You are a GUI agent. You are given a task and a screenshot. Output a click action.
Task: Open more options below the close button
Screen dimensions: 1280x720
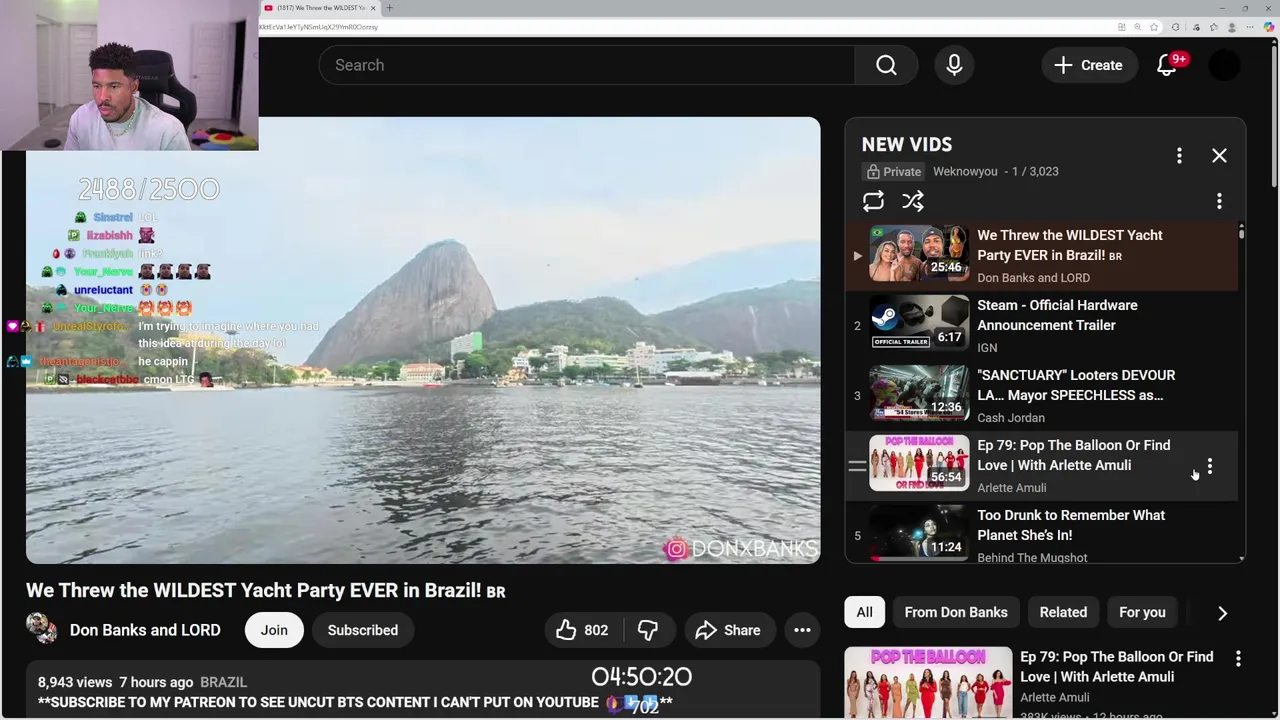click(x=1219, y=201)
